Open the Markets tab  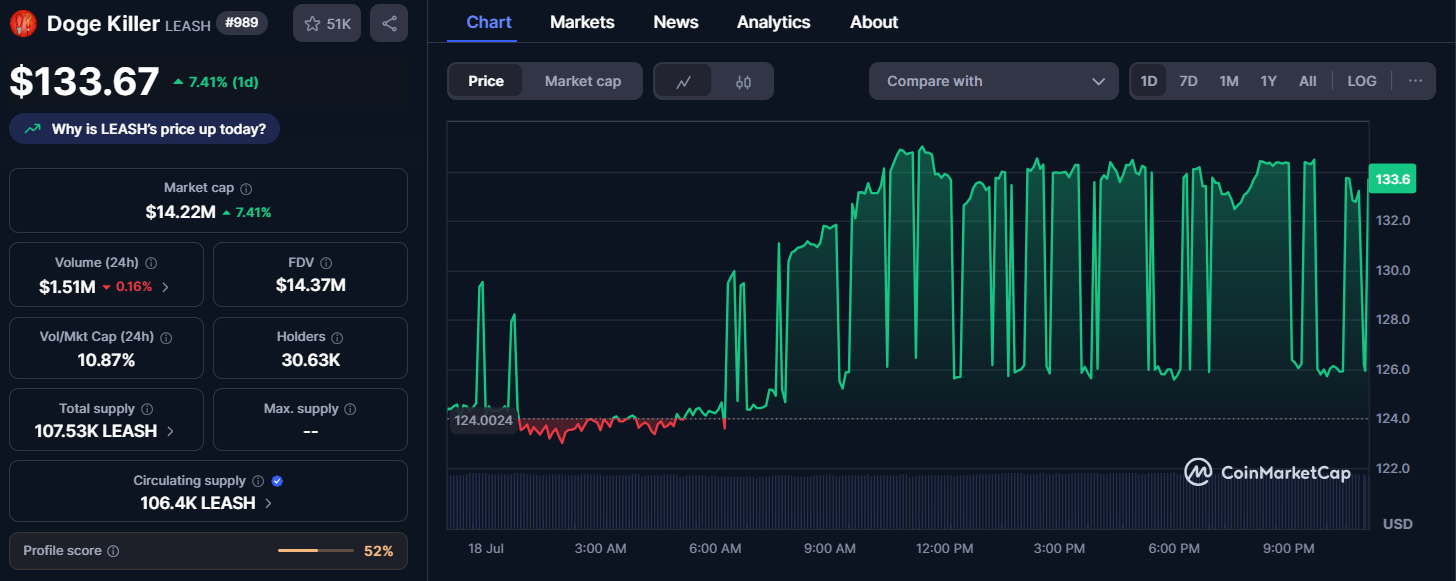click(582, 22)
